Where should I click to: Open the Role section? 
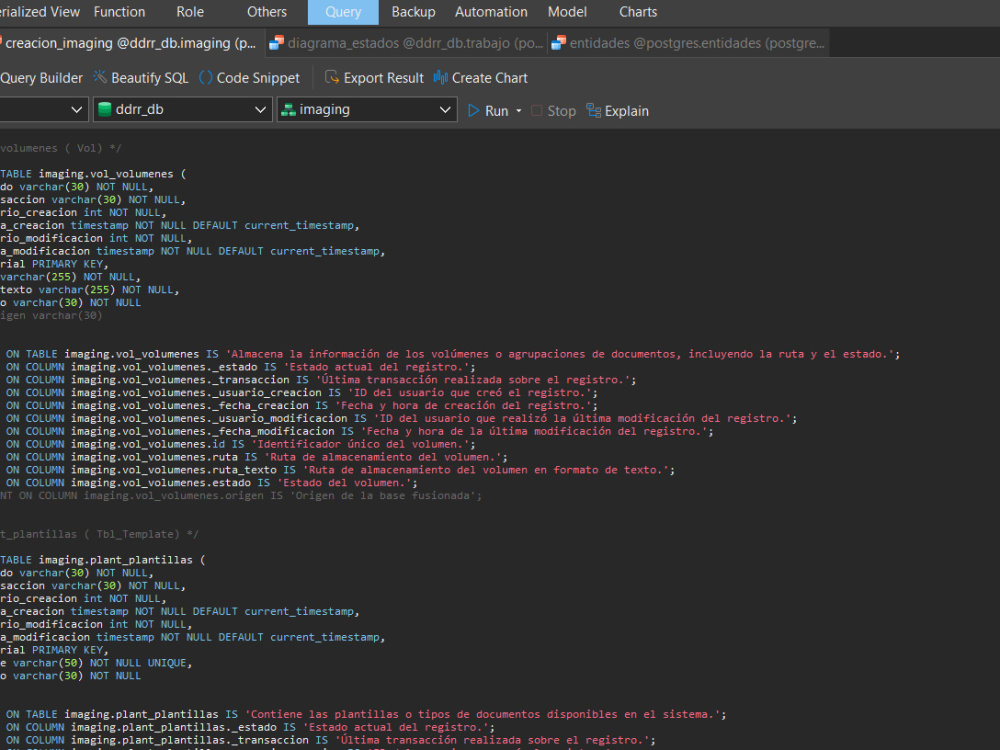pos(190,12)
